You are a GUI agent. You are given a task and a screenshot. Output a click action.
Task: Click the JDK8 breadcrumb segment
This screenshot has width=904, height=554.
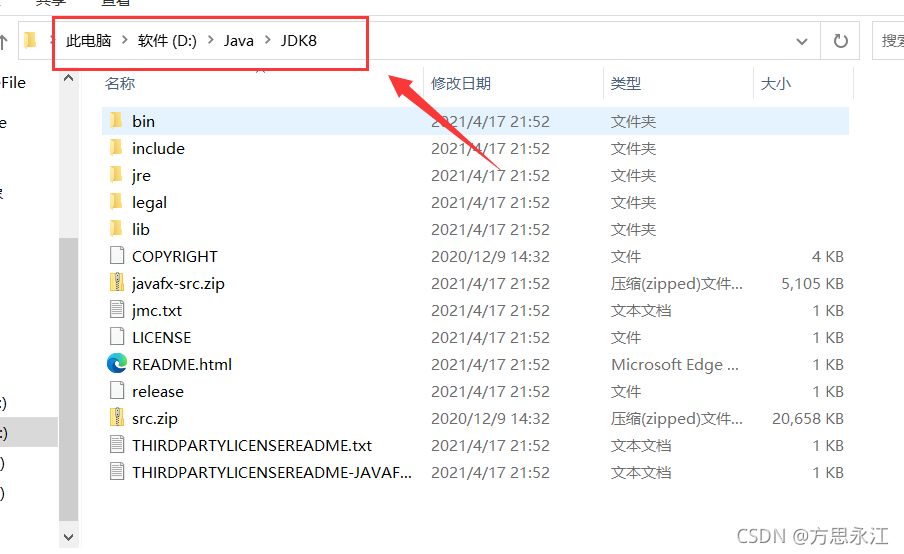(x=299, y=40)
